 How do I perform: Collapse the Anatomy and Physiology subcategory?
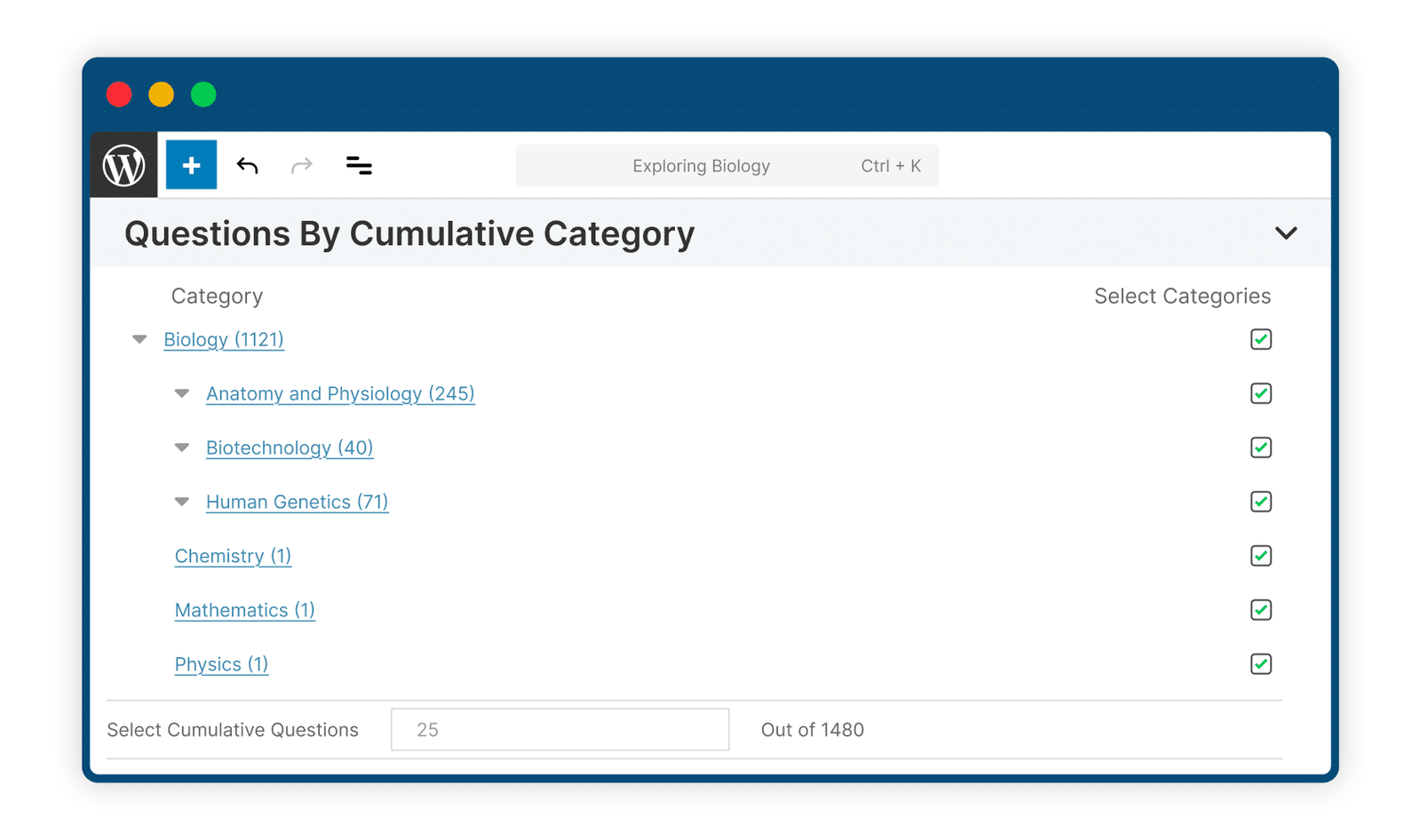tap(182, 393)
